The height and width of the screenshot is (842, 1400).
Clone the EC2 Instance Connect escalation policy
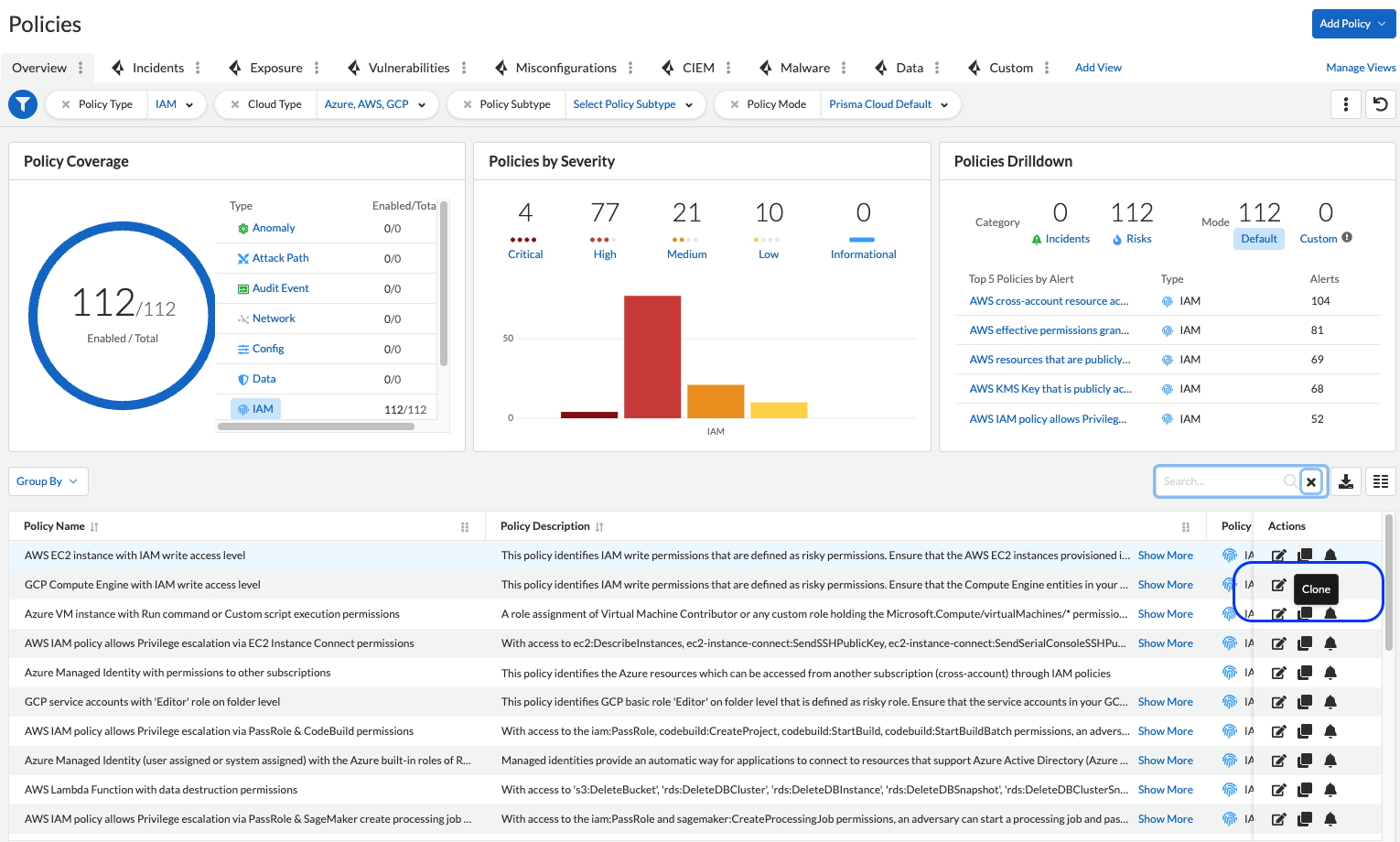tap(1305, 643)
